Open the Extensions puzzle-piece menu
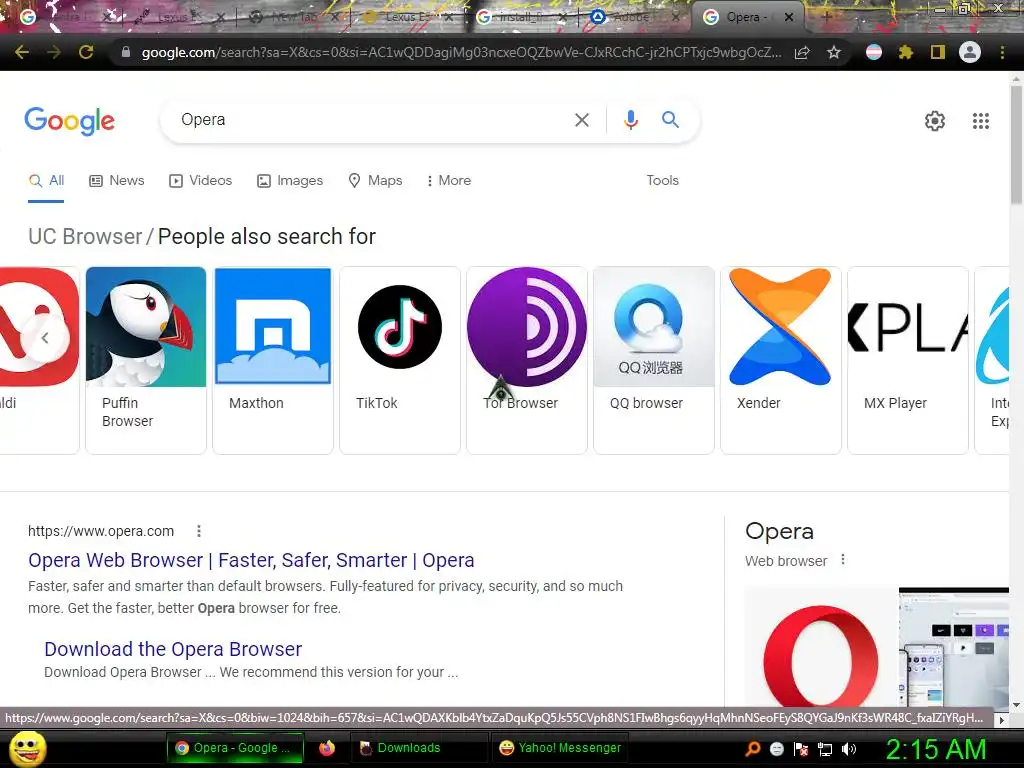This screenshot has height=768, width=1024. pos(906,52)
